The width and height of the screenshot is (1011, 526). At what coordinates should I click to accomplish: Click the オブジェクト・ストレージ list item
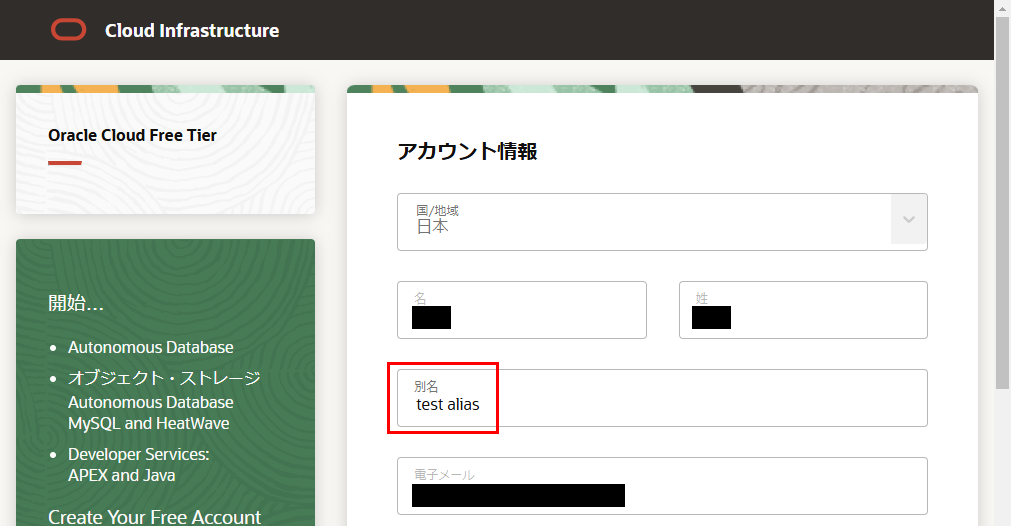click(164, 378)
